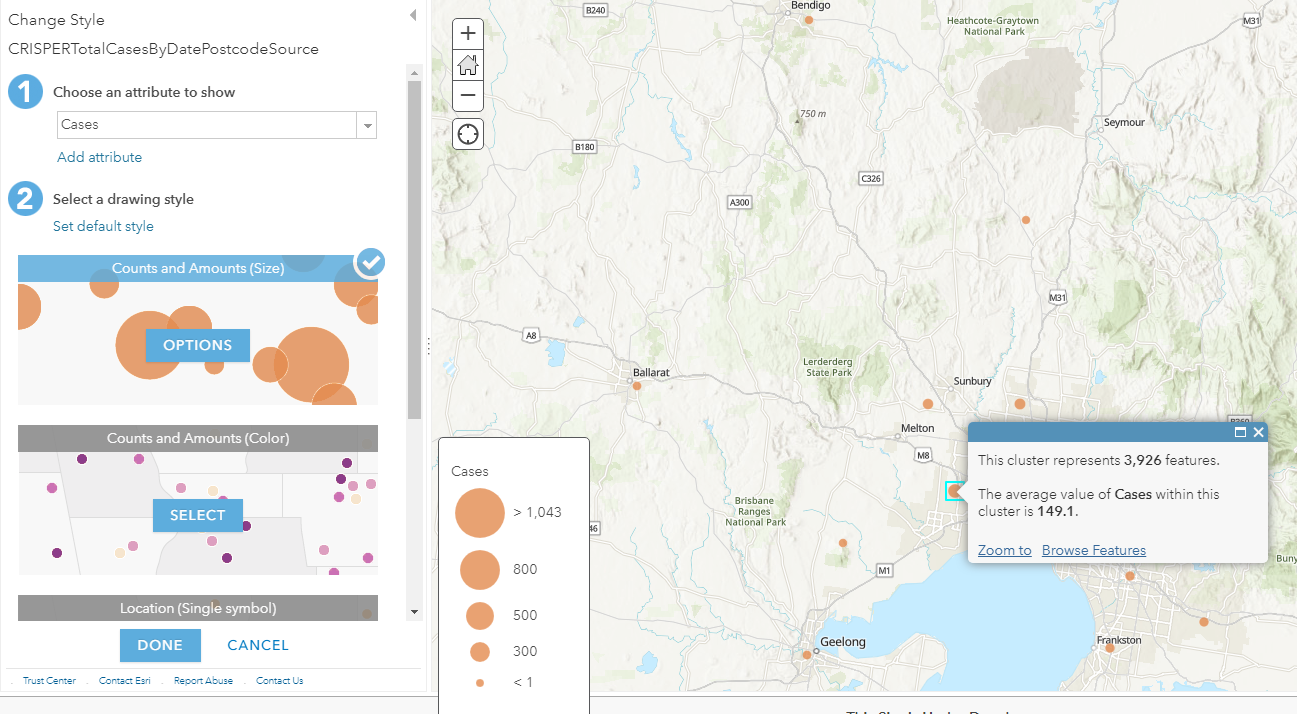This screenshot has height=714, width=1297.
Task: Click the style panel scrollbar thumb
Action: [x=414, y=250]
